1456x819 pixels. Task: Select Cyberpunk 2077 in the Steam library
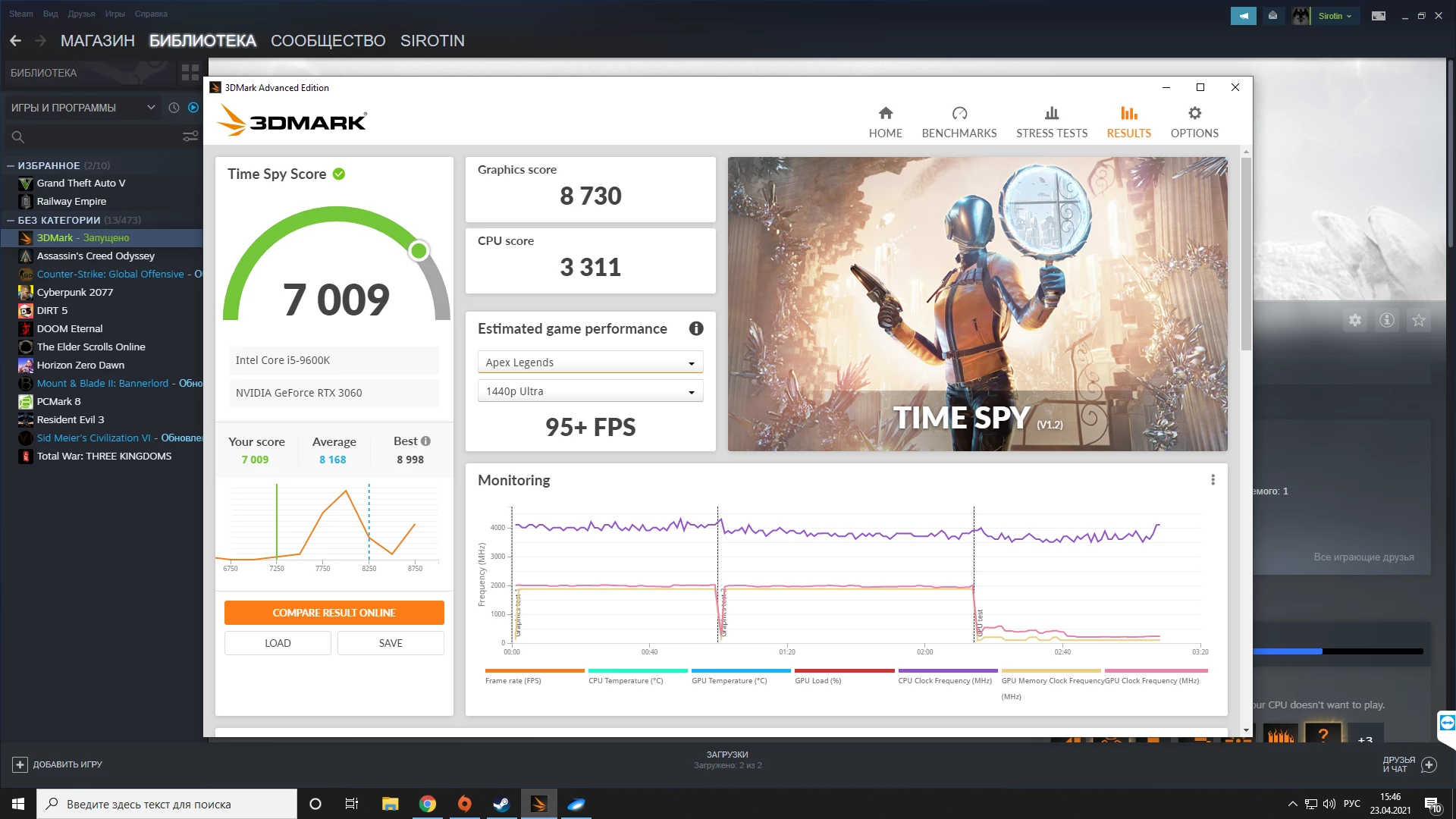[x=75, y=292]
